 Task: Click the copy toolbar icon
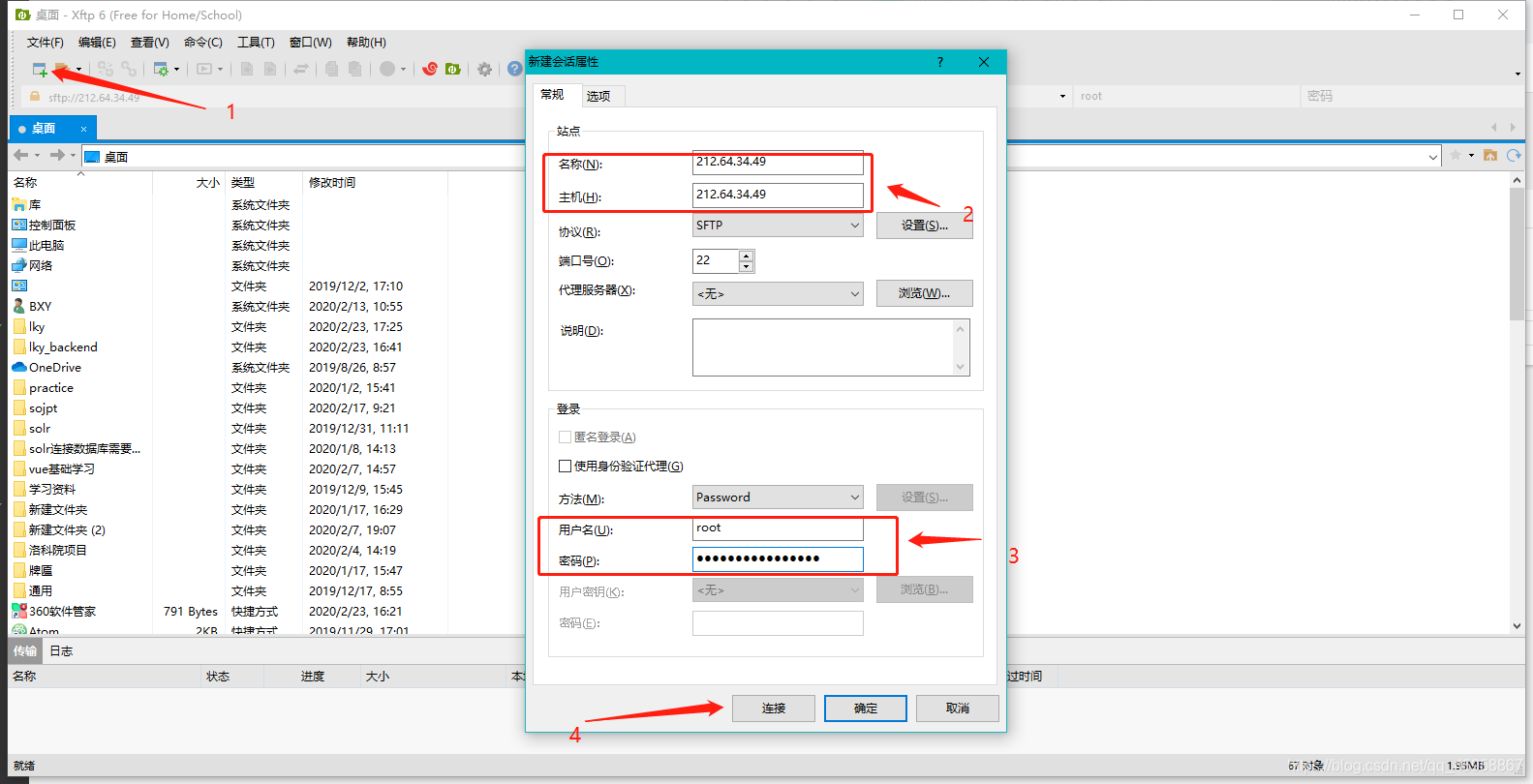[331, 69]
